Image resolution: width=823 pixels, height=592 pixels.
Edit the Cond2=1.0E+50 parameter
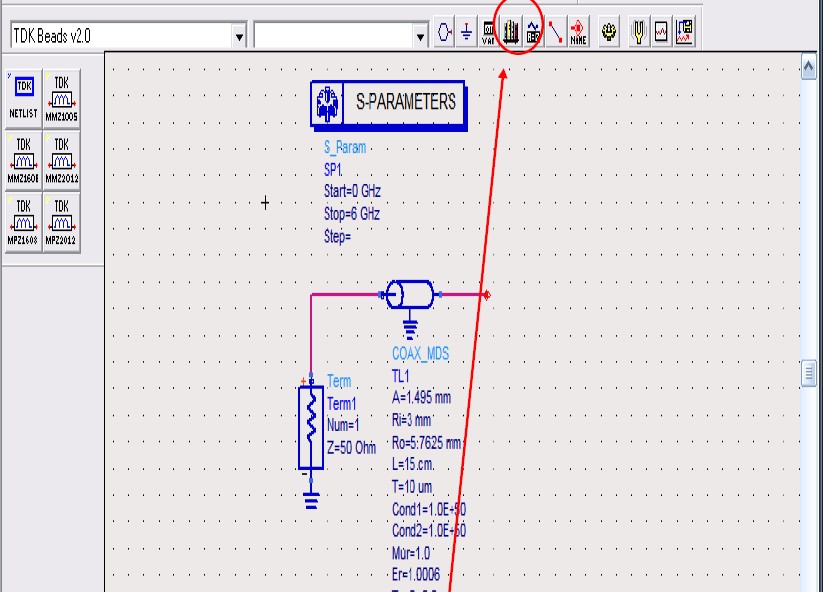(429, 531)
